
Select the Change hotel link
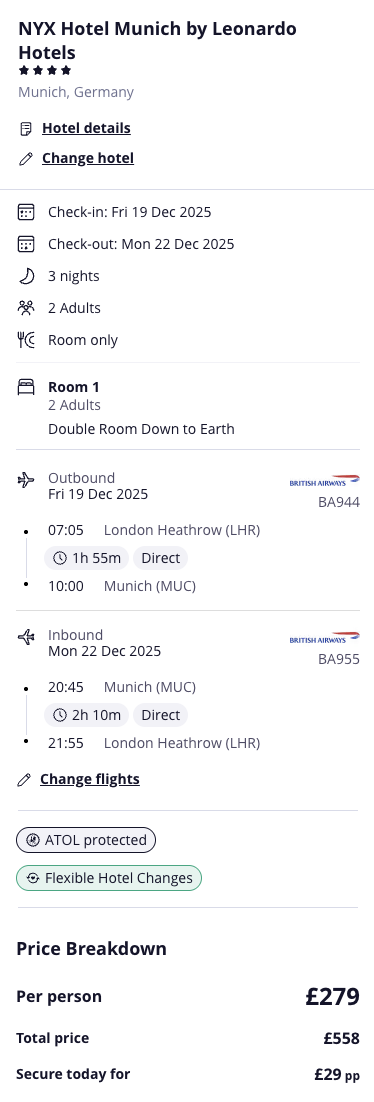[88, 159]
